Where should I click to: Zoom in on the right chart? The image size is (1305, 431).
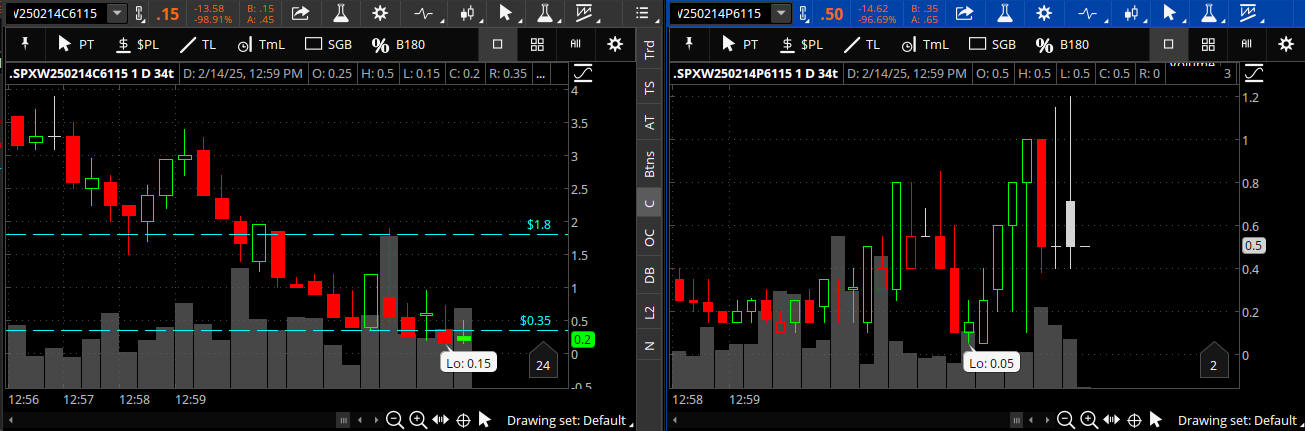point(1089,420)
